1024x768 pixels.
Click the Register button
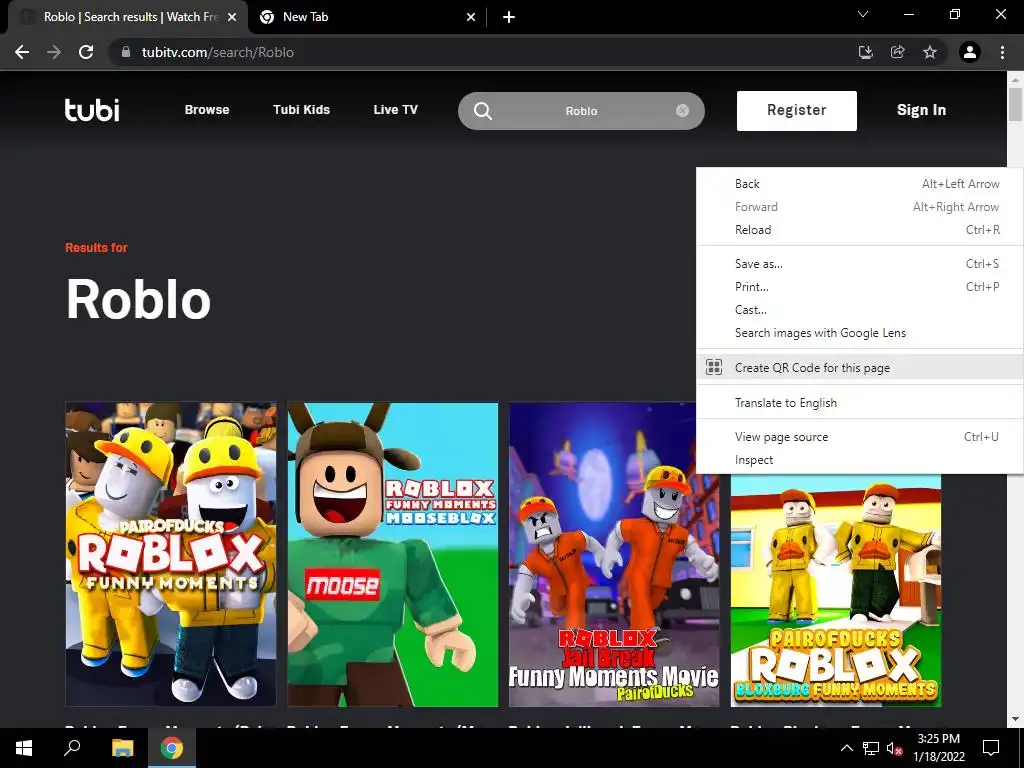797,110
